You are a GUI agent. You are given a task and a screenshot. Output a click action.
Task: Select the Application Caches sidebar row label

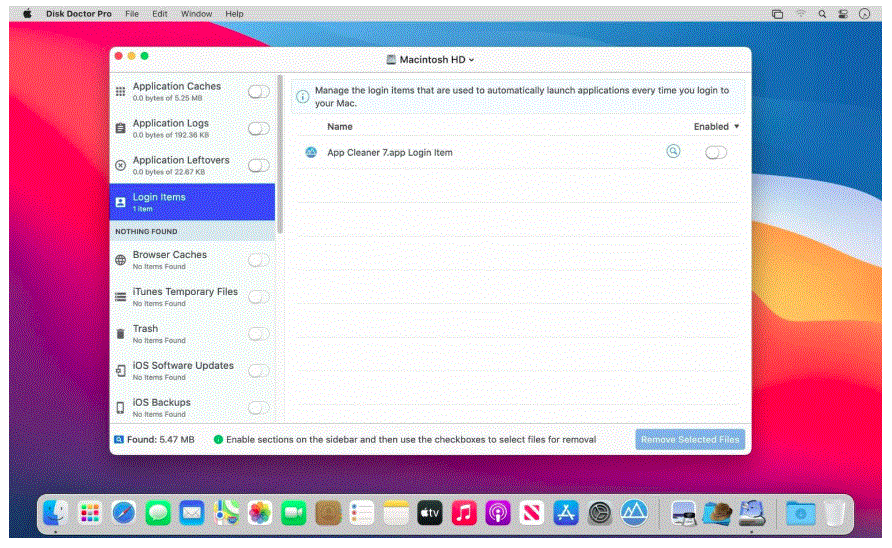click(x=177, y=86)
